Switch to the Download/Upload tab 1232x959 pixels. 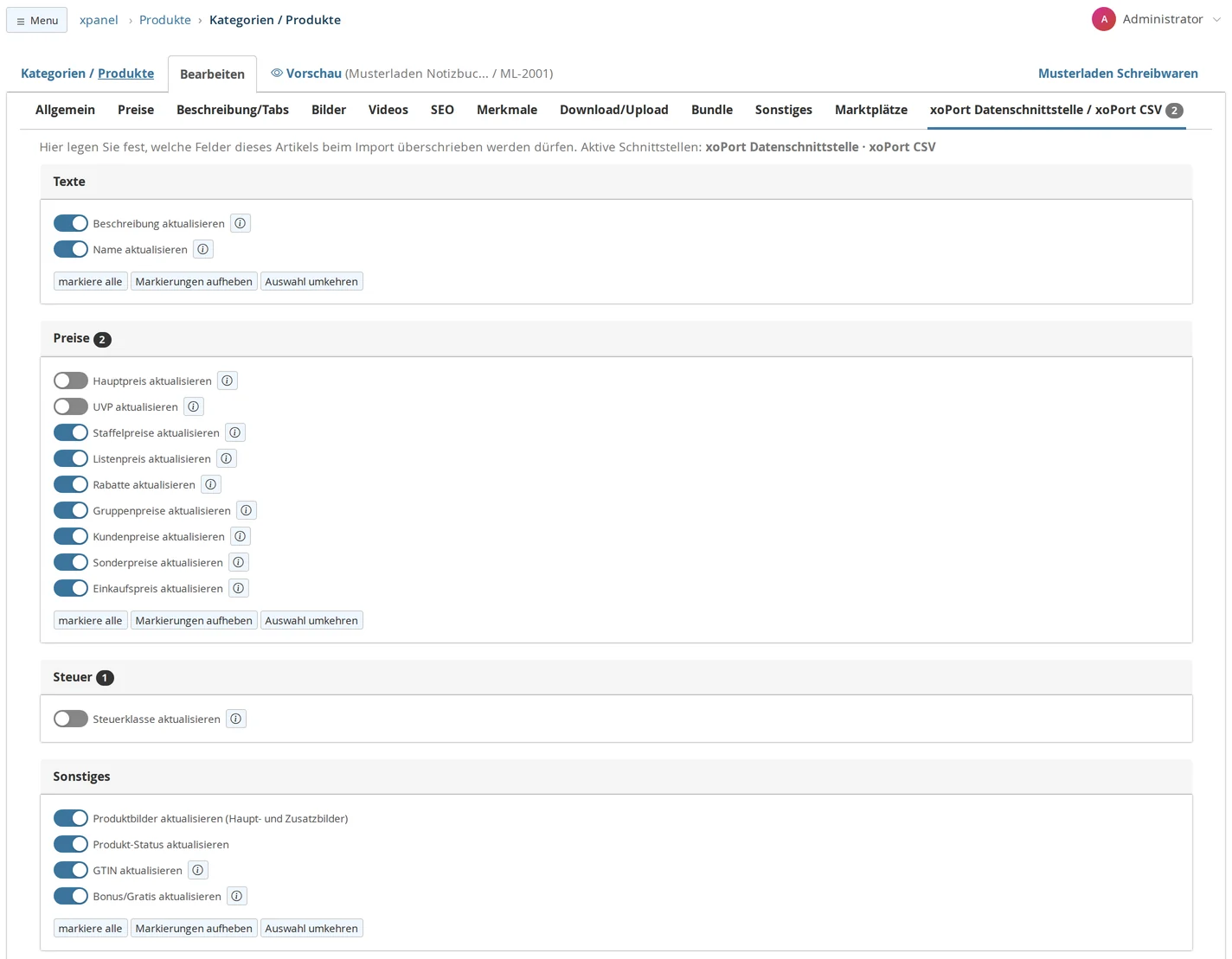[614, 110]
